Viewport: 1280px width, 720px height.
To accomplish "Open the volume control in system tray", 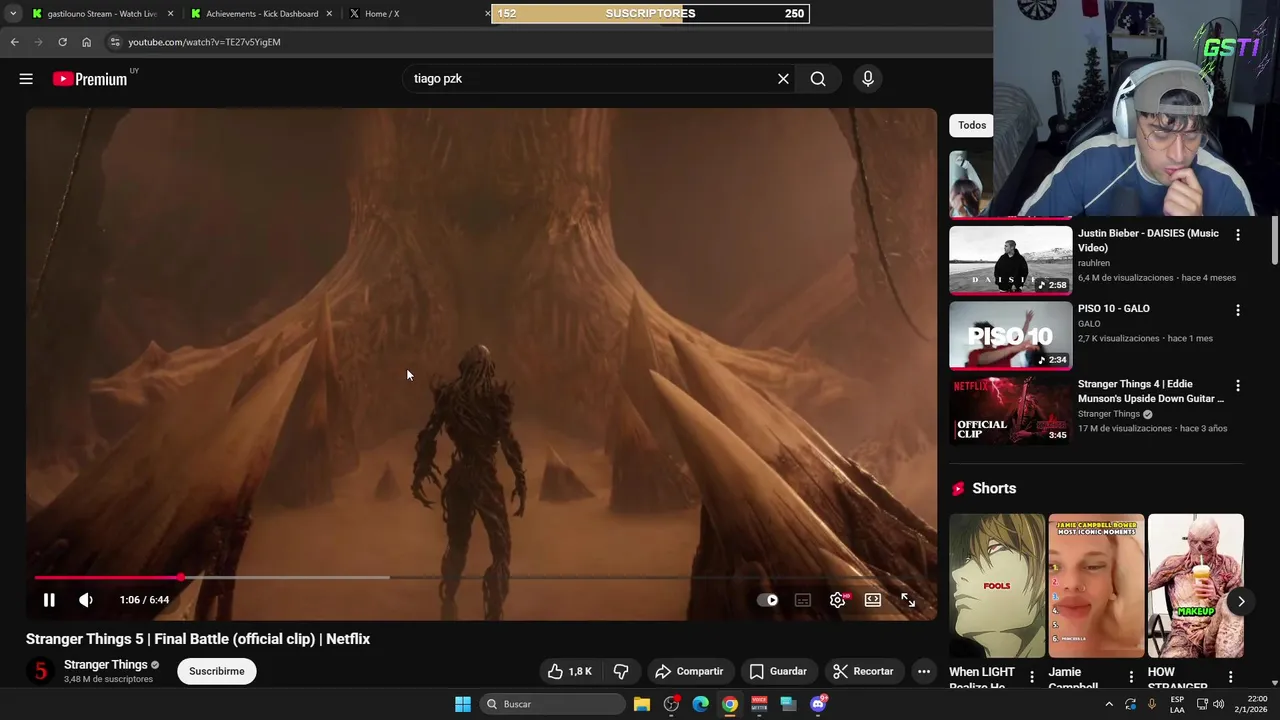I will 1218,704.
